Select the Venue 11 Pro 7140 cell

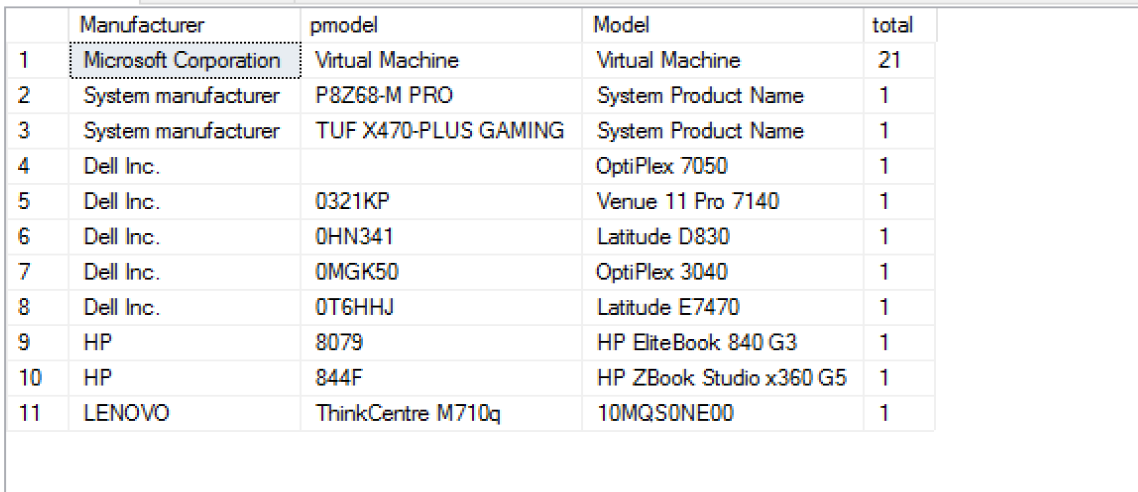688,202
